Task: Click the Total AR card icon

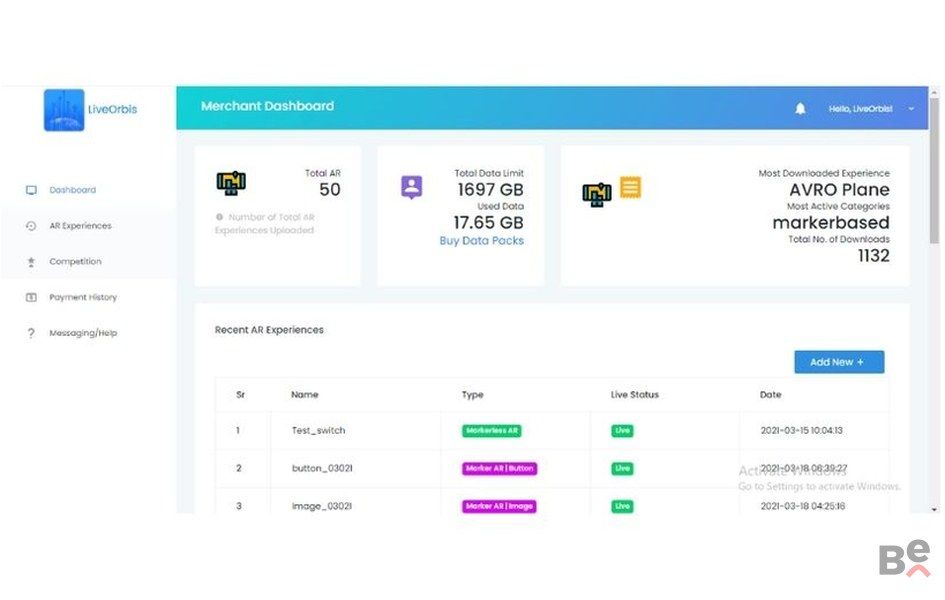Action: click(231, 183)
